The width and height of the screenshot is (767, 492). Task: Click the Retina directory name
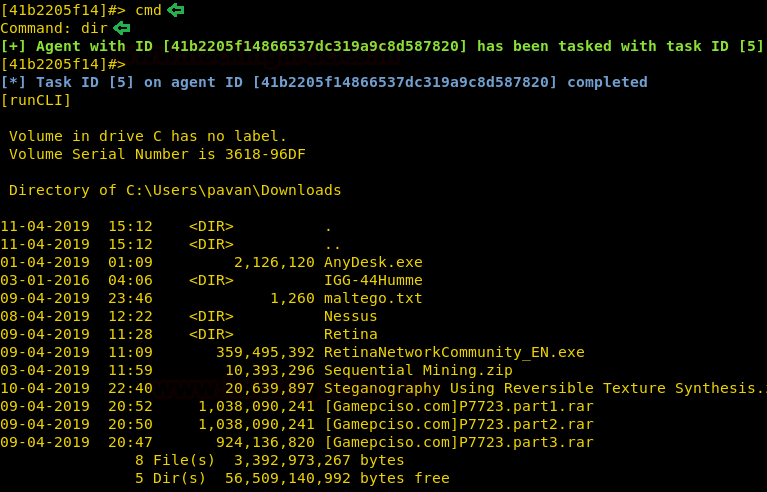tap(350, 334)
